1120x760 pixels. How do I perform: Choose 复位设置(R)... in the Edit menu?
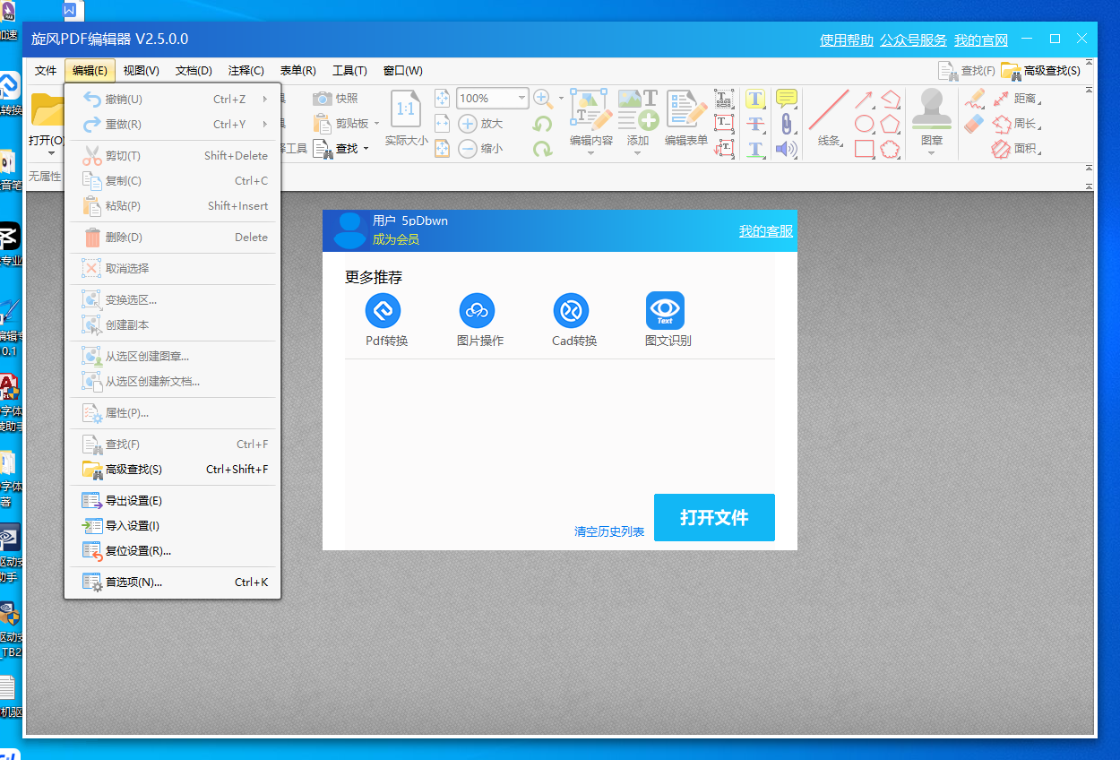click(x=172, y=551)
